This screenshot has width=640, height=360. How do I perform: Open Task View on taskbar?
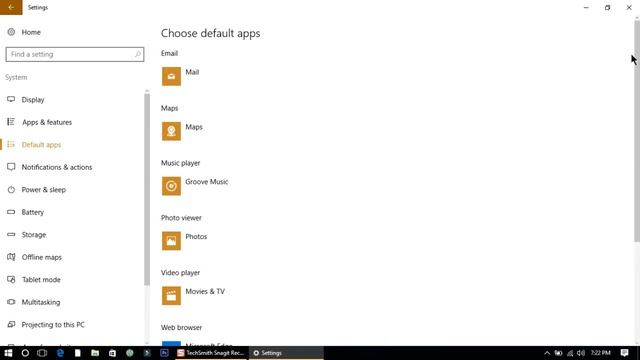click(x=42, y=353)
